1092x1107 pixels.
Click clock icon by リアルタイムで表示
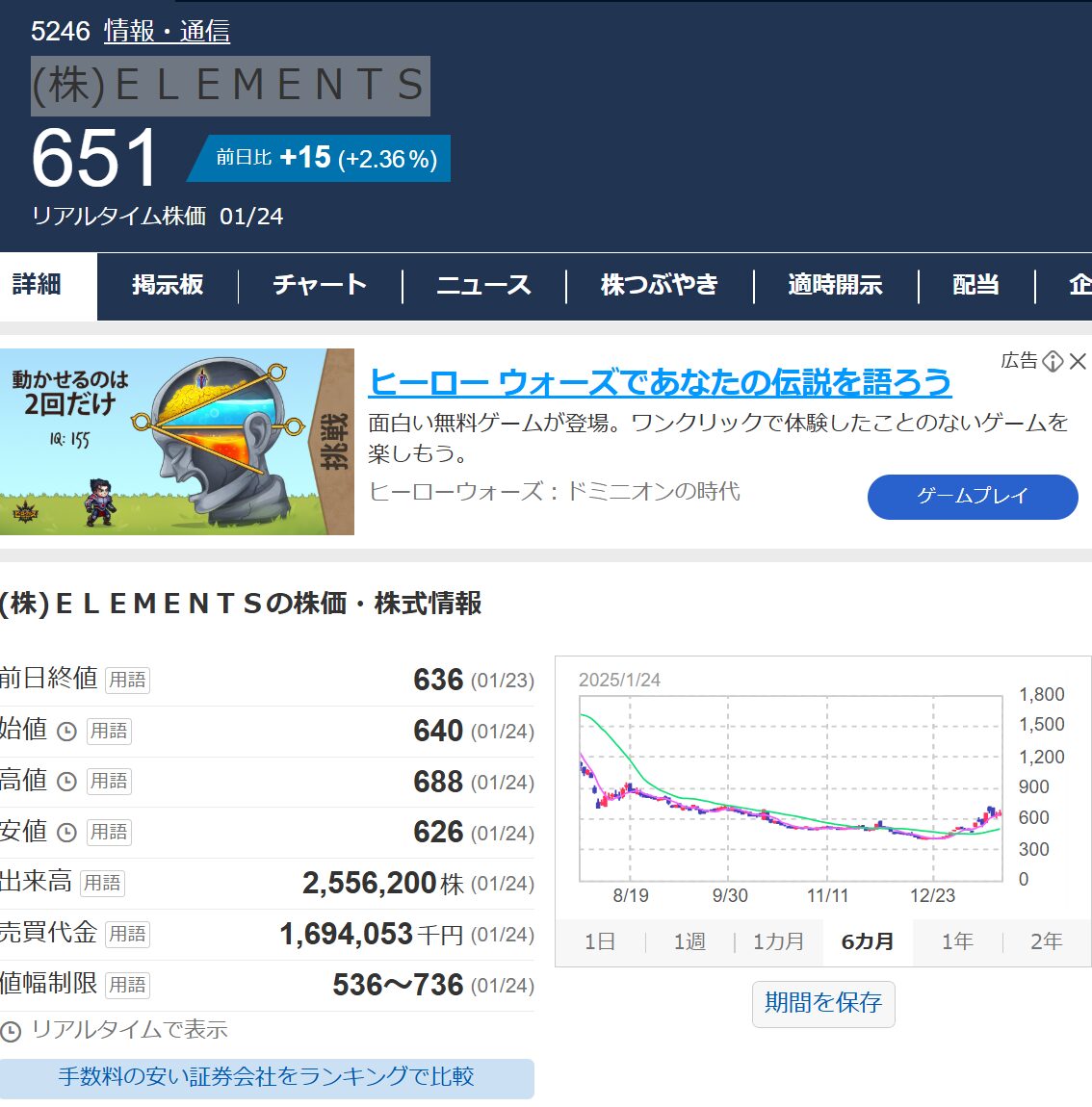[11, 1032]
